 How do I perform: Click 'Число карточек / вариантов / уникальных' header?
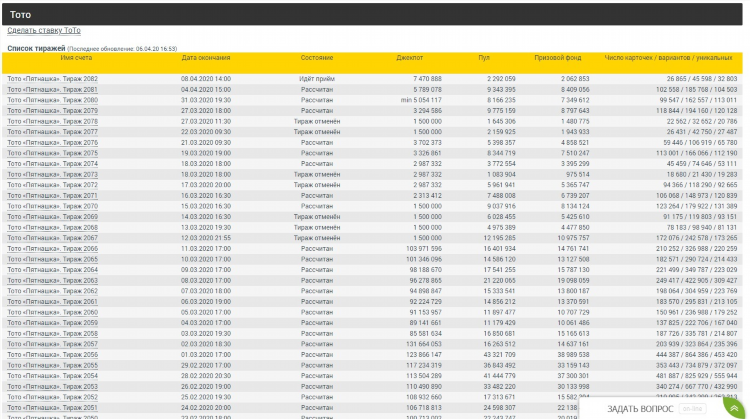668,58
